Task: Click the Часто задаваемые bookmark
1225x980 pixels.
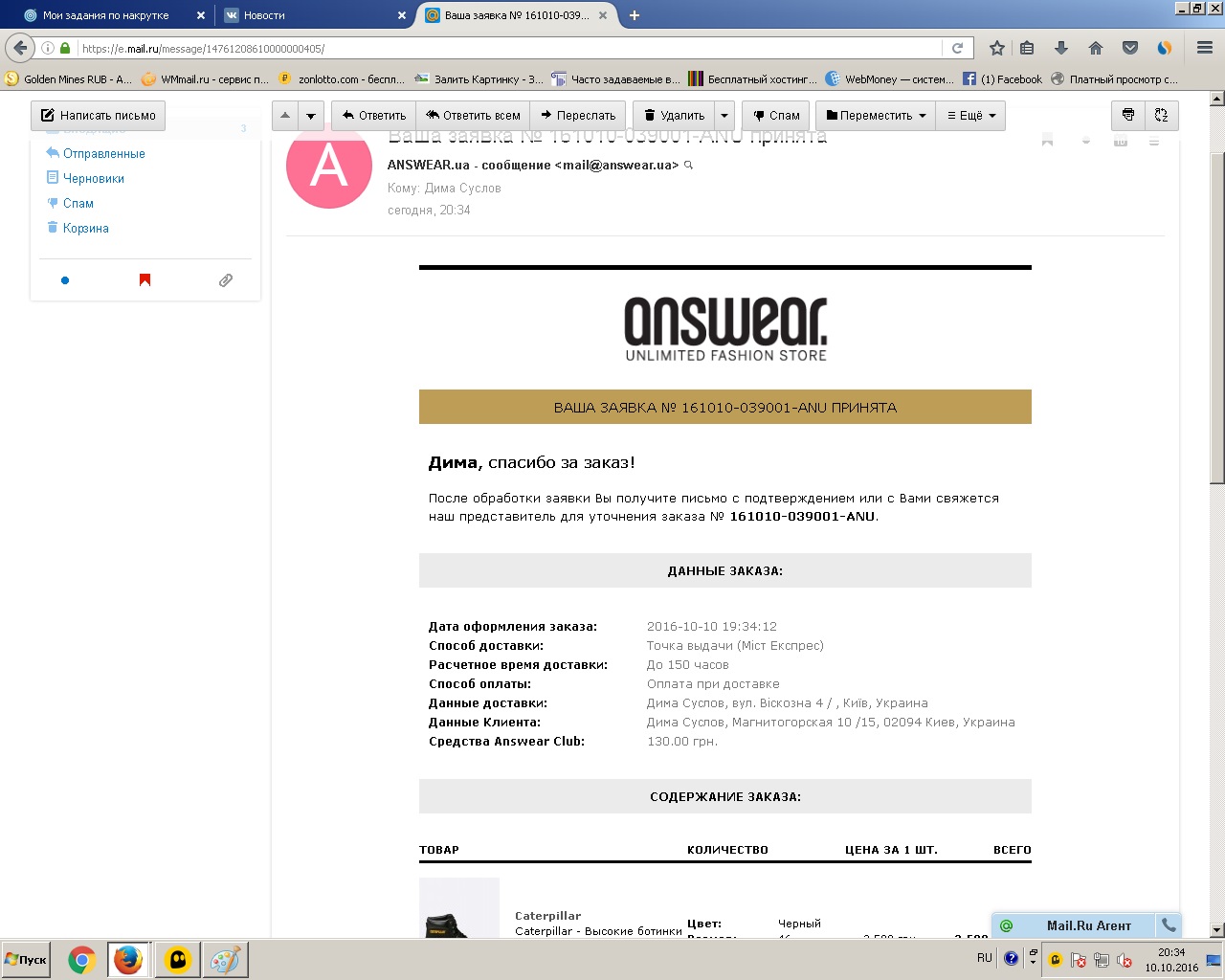Action: [x=615, y=79]
